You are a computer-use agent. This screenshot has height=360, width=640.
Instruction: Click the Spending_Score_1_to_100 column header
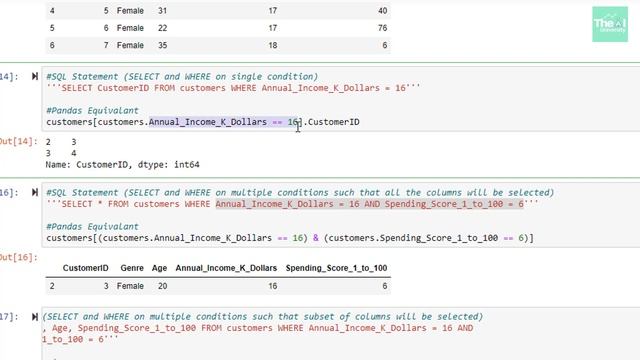(x=336, y=268)
